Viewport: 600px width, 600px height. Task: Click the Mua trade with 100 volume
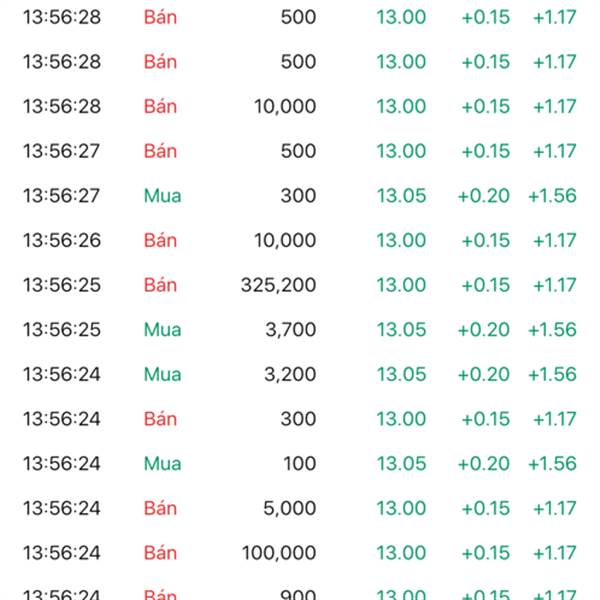click(x=300, y=463)
